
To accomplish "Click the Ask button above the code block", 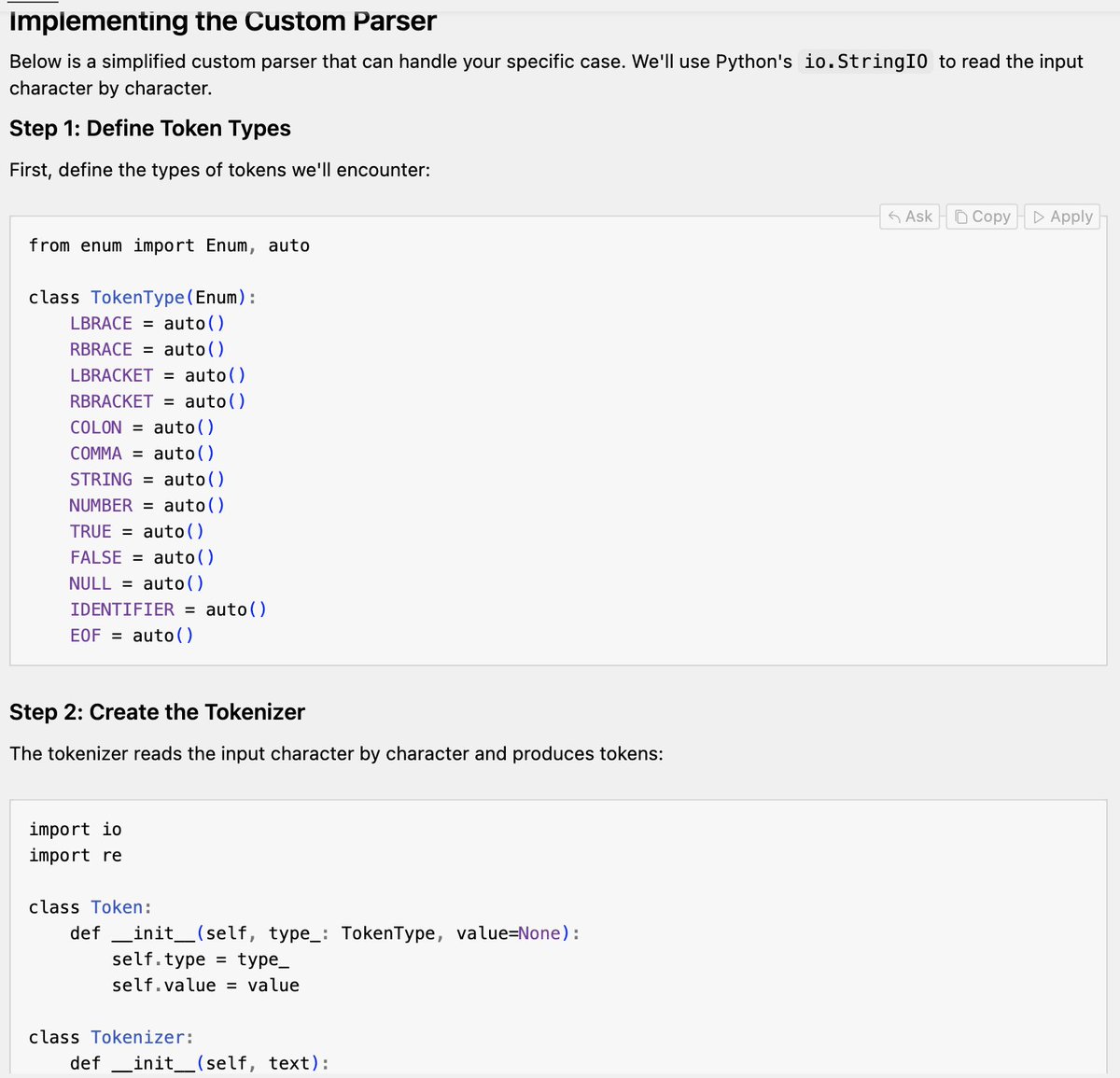I will [x=911, y=217].
